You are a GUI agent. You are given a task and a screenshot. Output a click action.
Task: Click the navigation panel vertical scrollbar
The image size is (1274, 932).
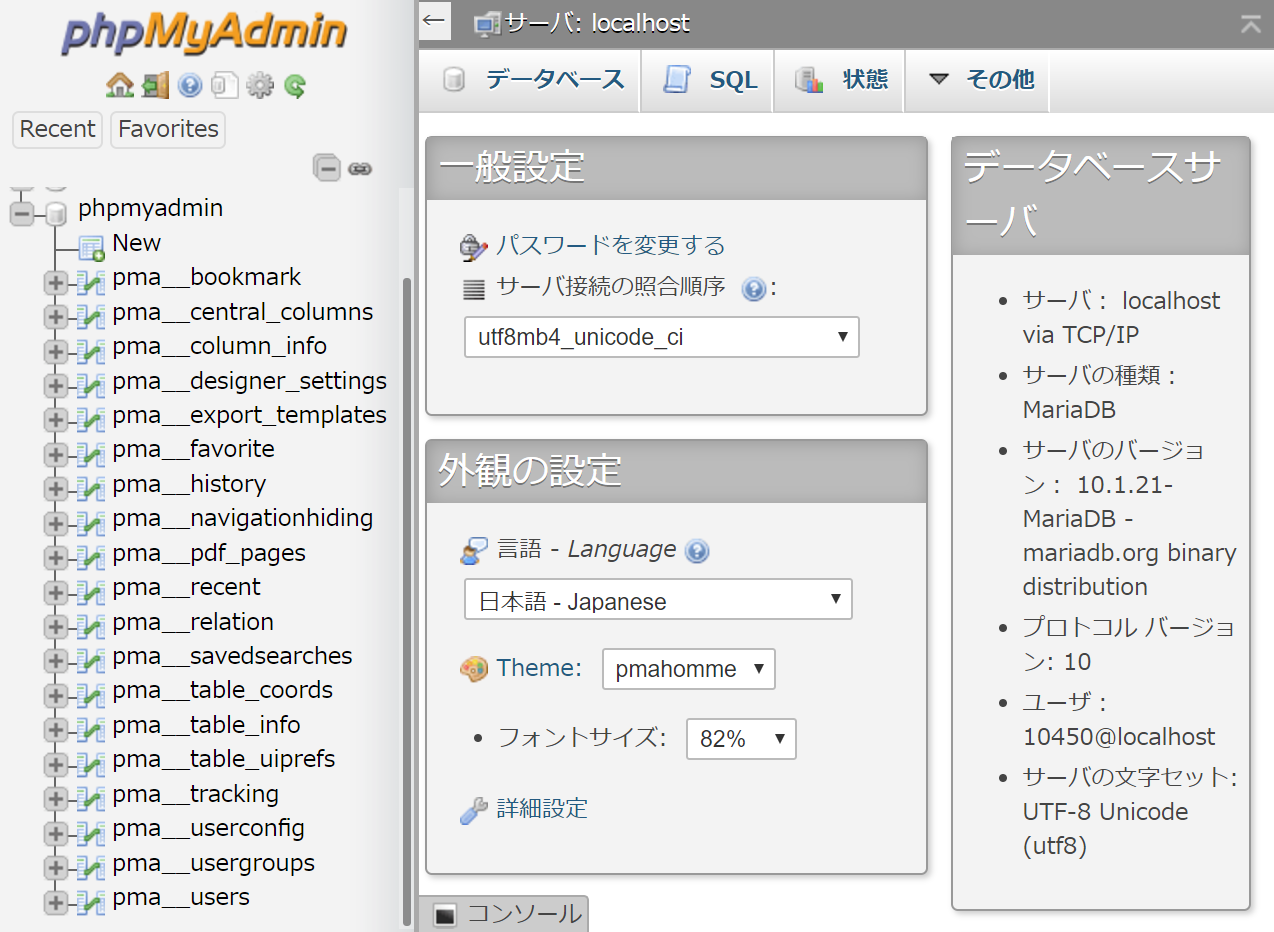click(x=406, y=600)
